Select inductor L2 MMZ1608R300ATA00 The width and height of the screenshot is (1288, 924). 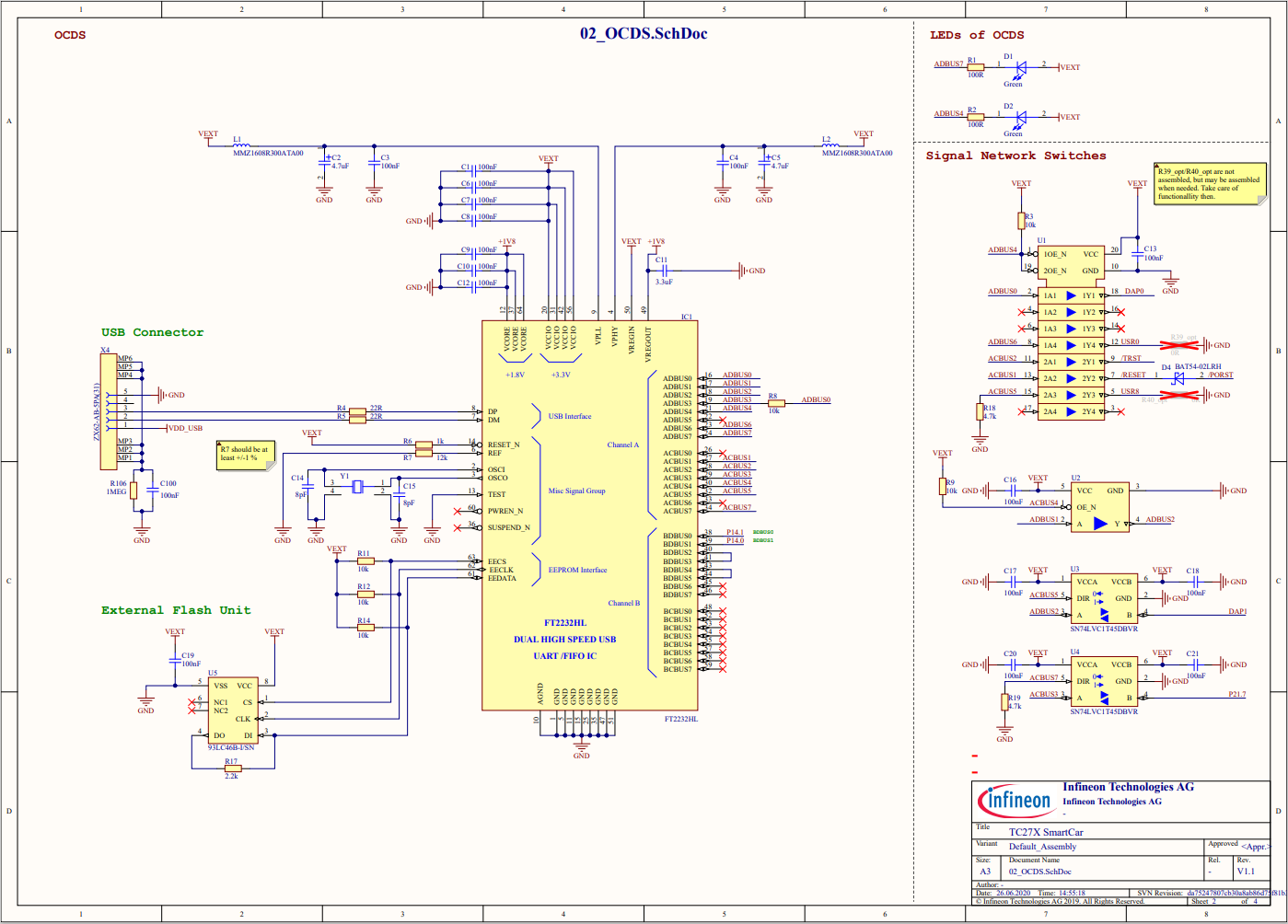(x=830, y=145)
